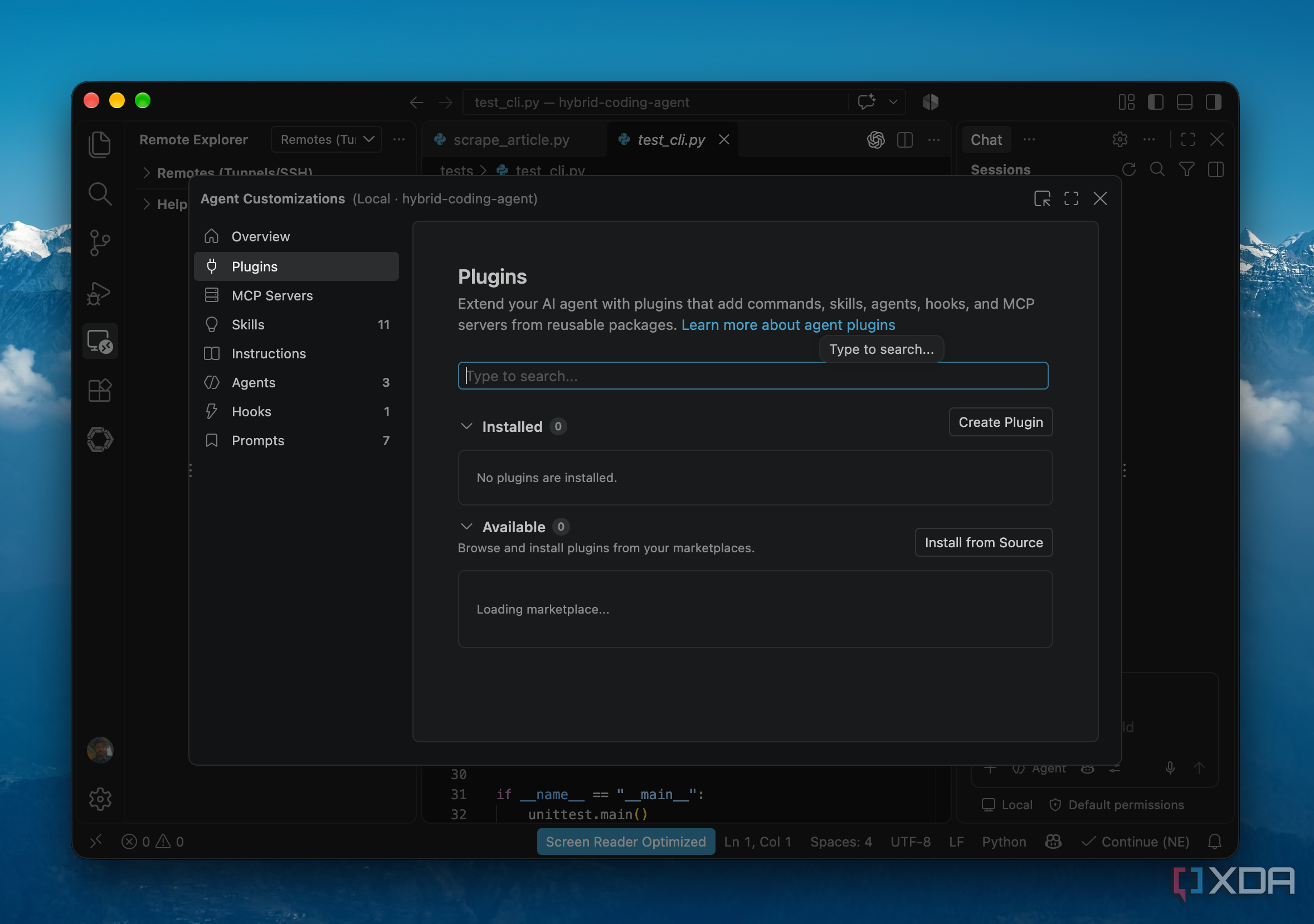The width and height of the screenshot is (1314, 924).
Task: Open the Extensions view
Action: pyautogui.click(x=100, y=391)
